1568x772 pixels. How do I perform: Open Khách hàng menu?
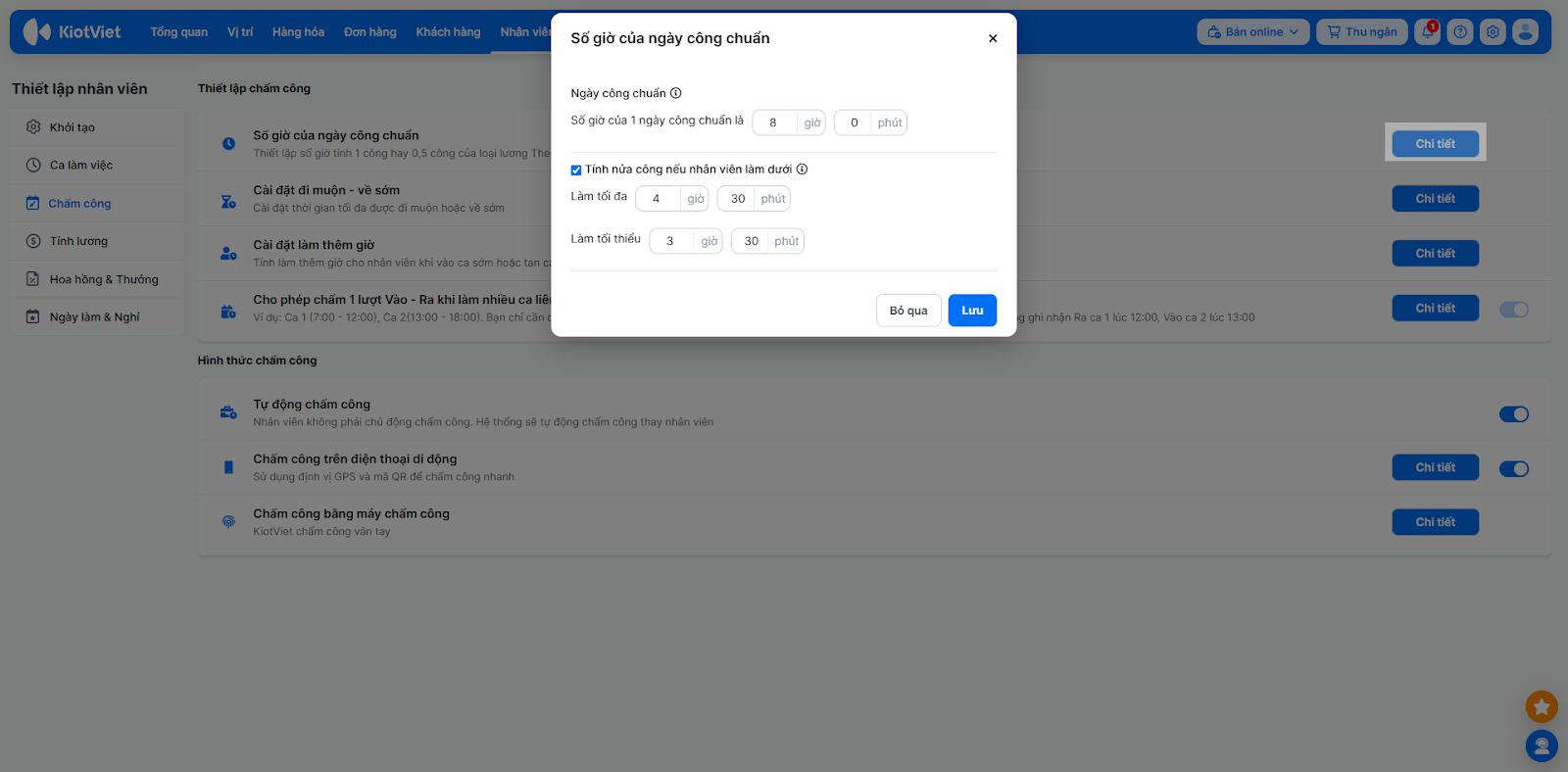coord(448,32)
